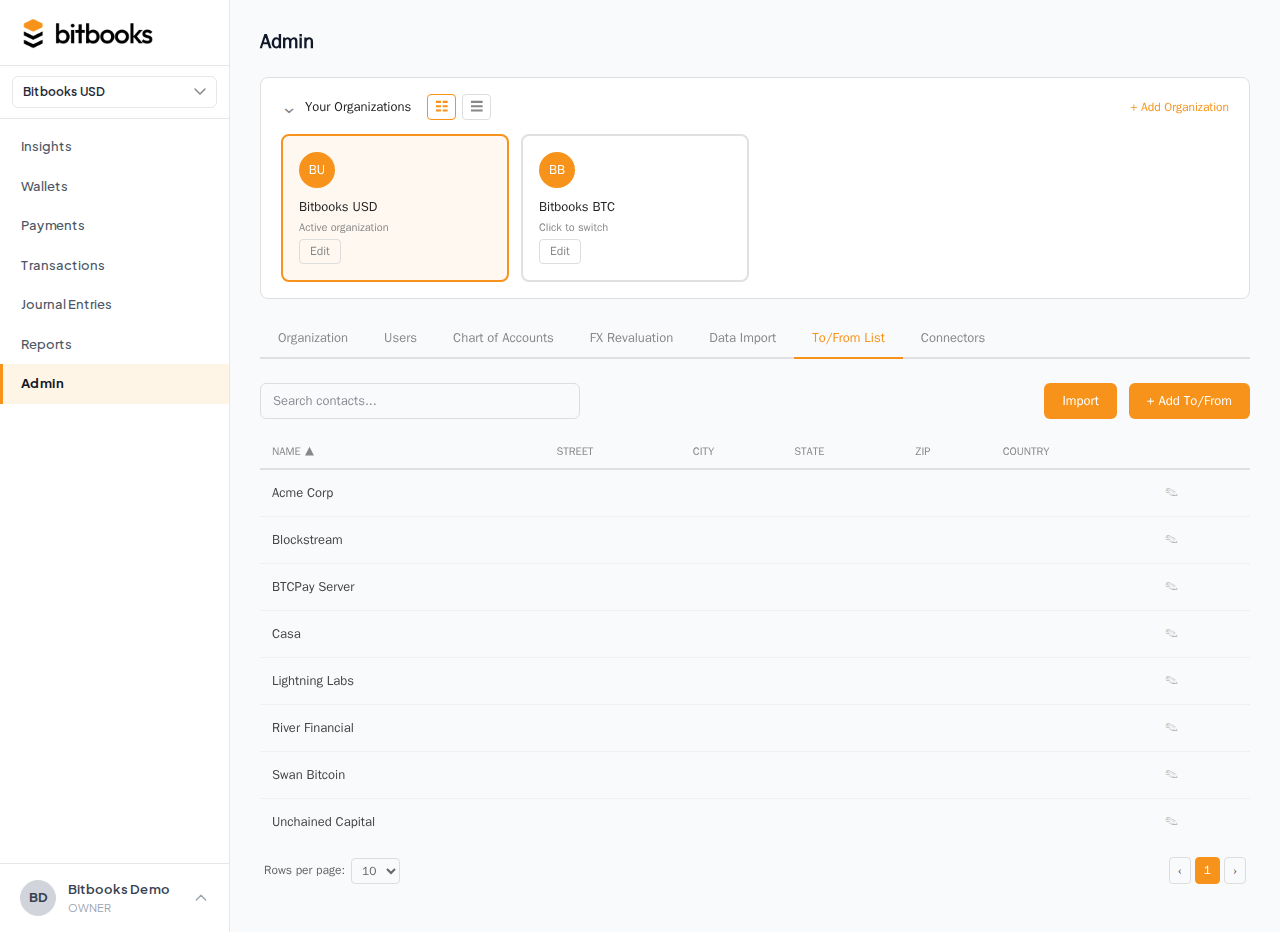Viewport: 1280px width, 932px height.
Task: Switch organizations to grid card view
Action: click(441, 107)
